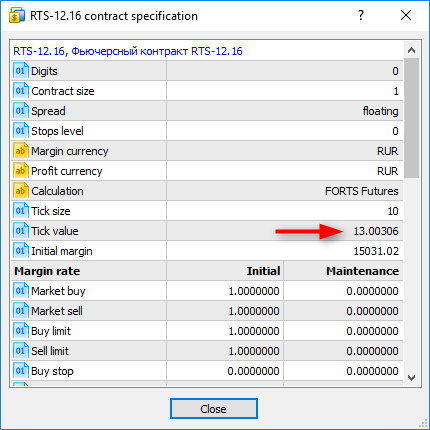Click the icon beside Market sell

pos(21,311)
